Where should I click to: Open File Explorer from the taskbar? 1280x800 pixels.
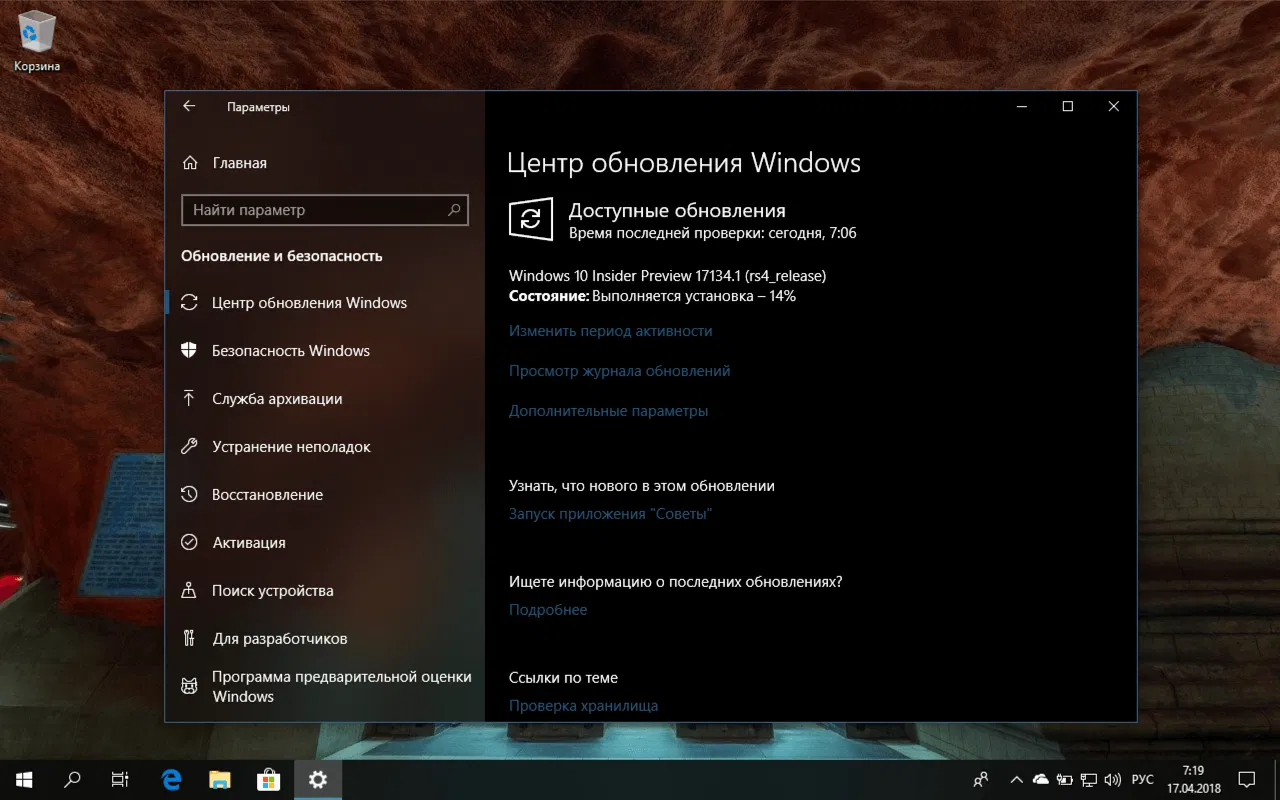pyautogui.click(x=220, y=779)
